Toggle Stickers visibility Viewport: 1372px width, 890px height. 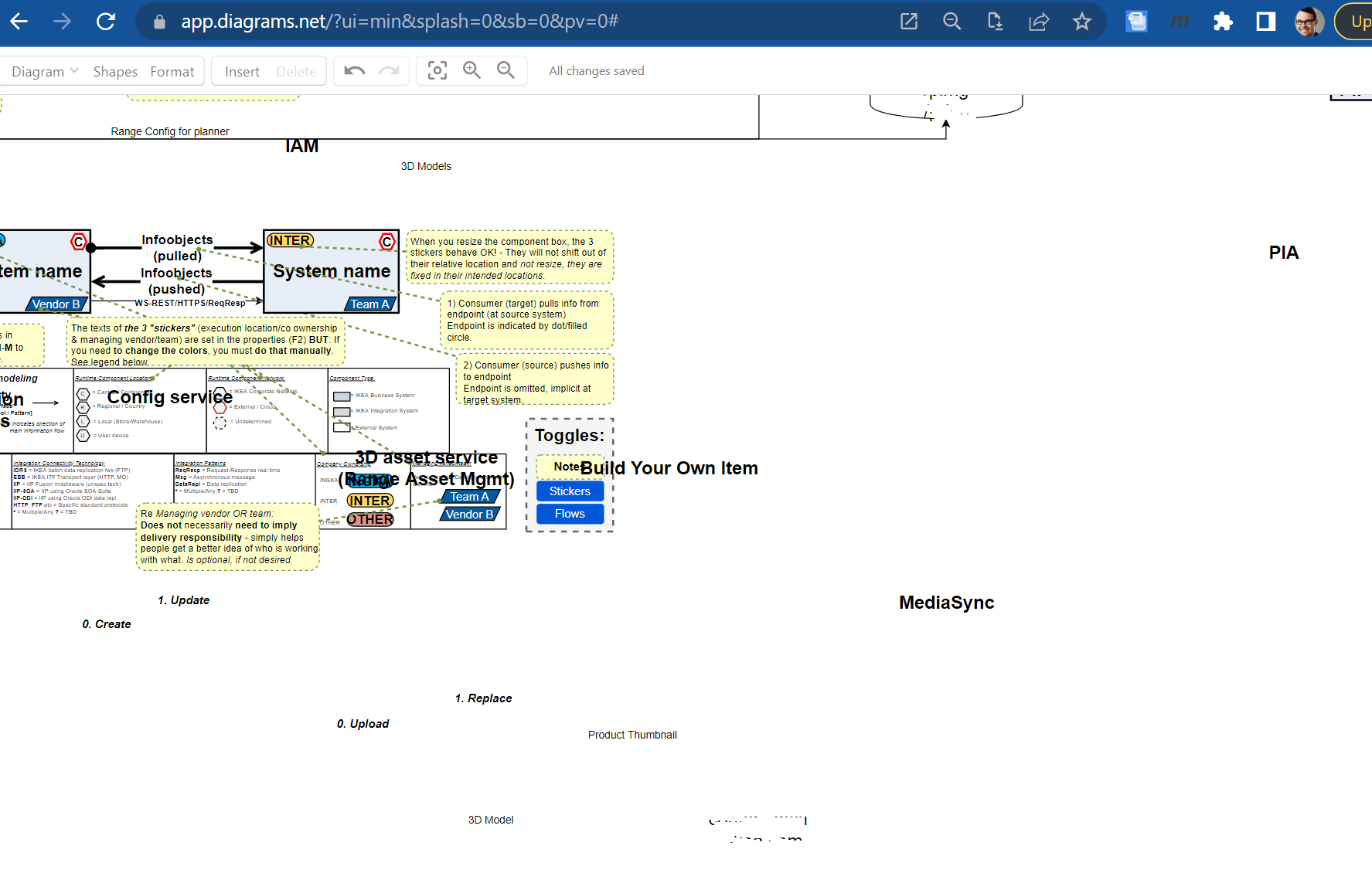570,491
